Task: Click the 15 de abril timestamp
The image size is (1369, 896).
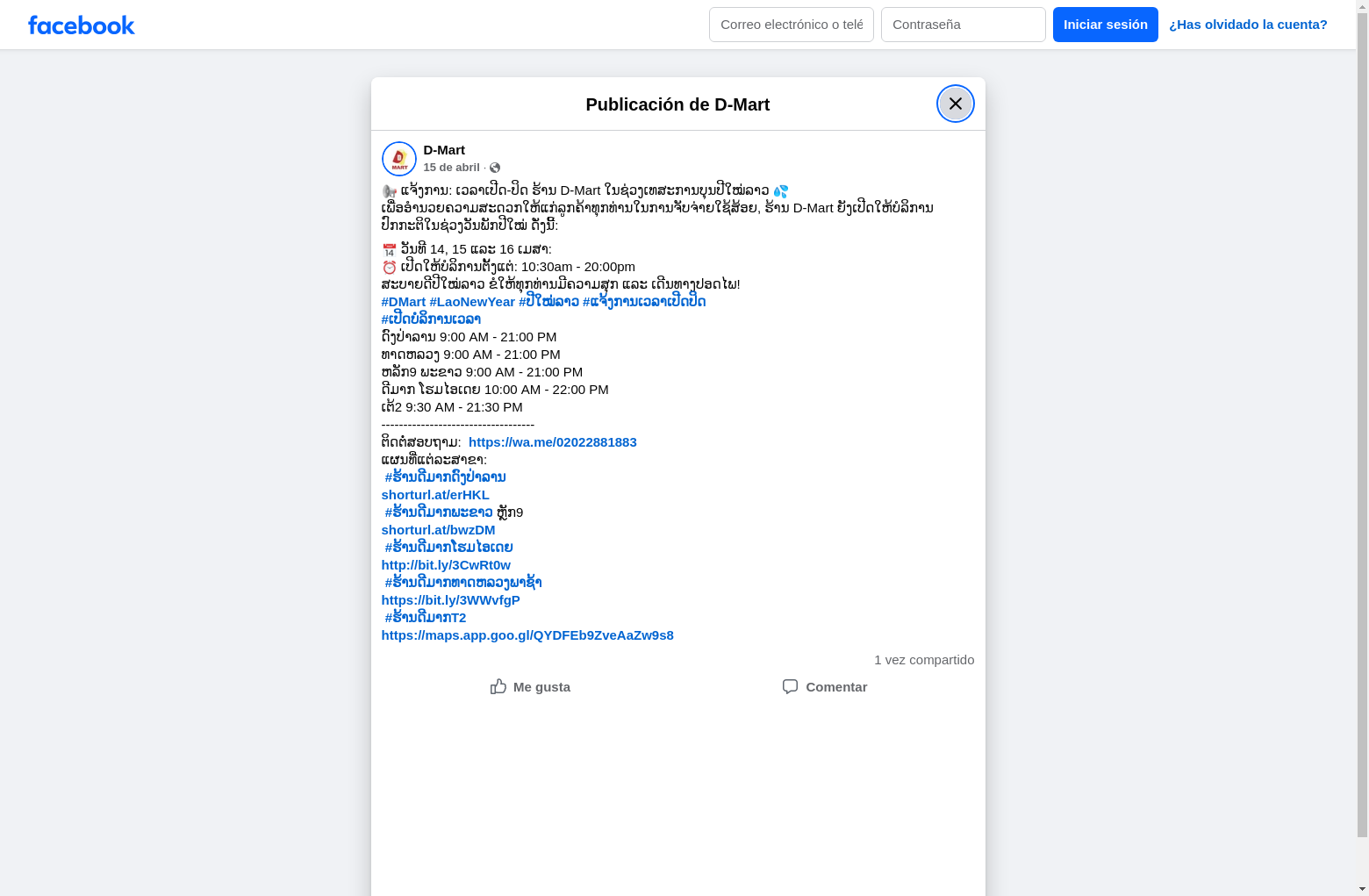Action: click(451, 168)
